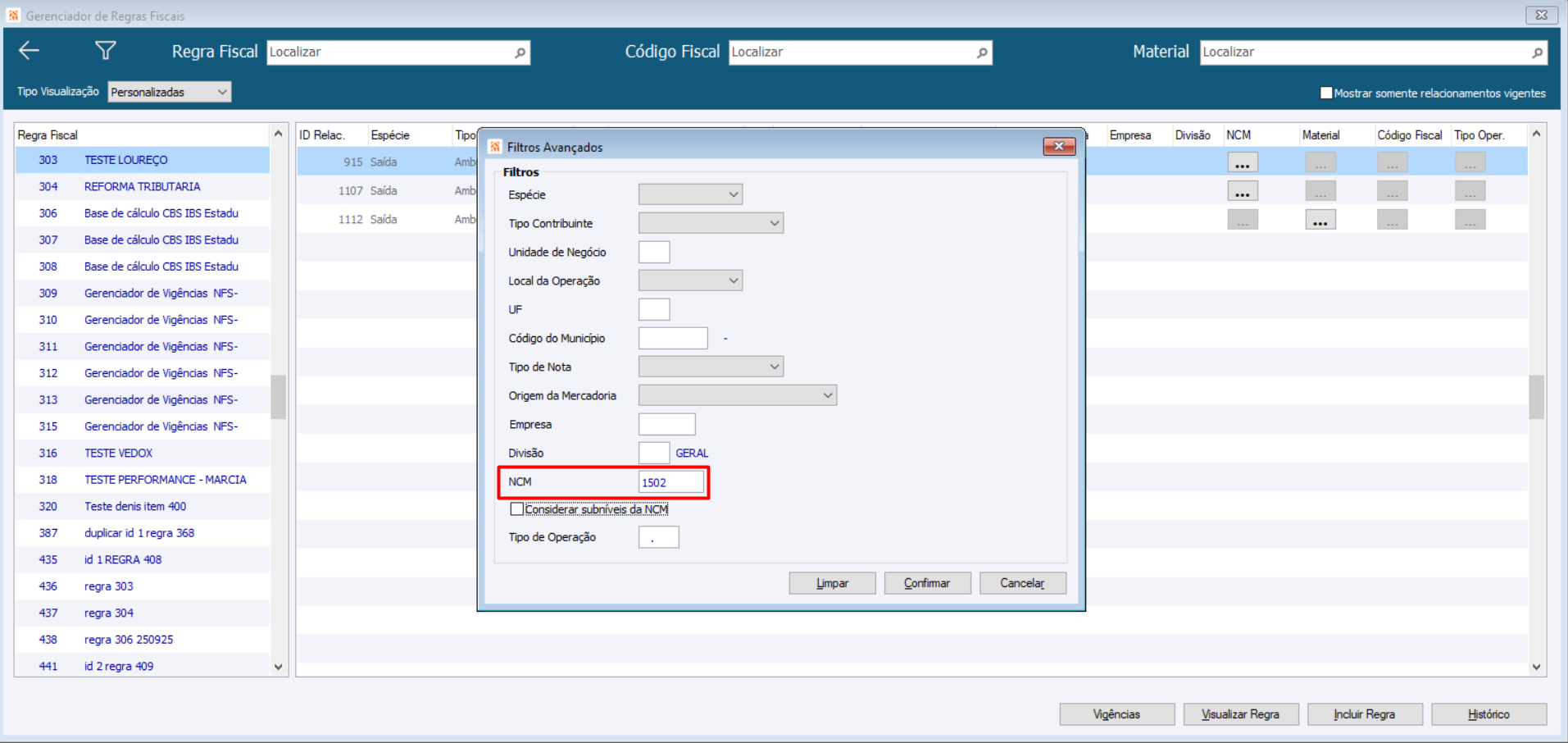Viewport: 1568px width, 743px height.
Task: Open NCM ellipsis for row 1112
Action: click(x=1243, y=221)
